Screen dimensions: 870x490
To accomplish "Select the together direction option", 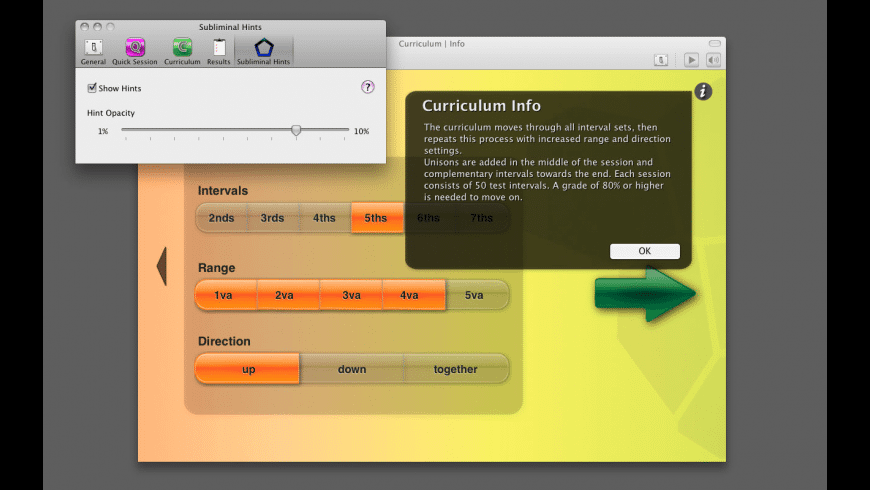I will coord(455,369).
